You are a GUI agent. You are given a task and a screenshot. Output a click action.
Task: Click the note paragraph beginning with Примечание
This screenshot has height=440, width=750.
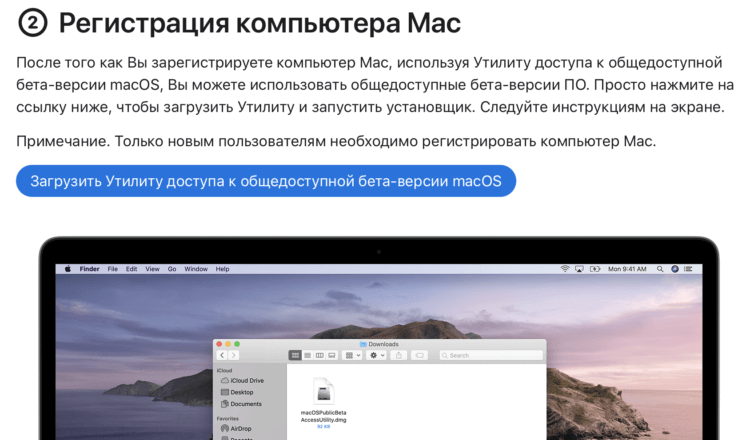click(336, 142)
